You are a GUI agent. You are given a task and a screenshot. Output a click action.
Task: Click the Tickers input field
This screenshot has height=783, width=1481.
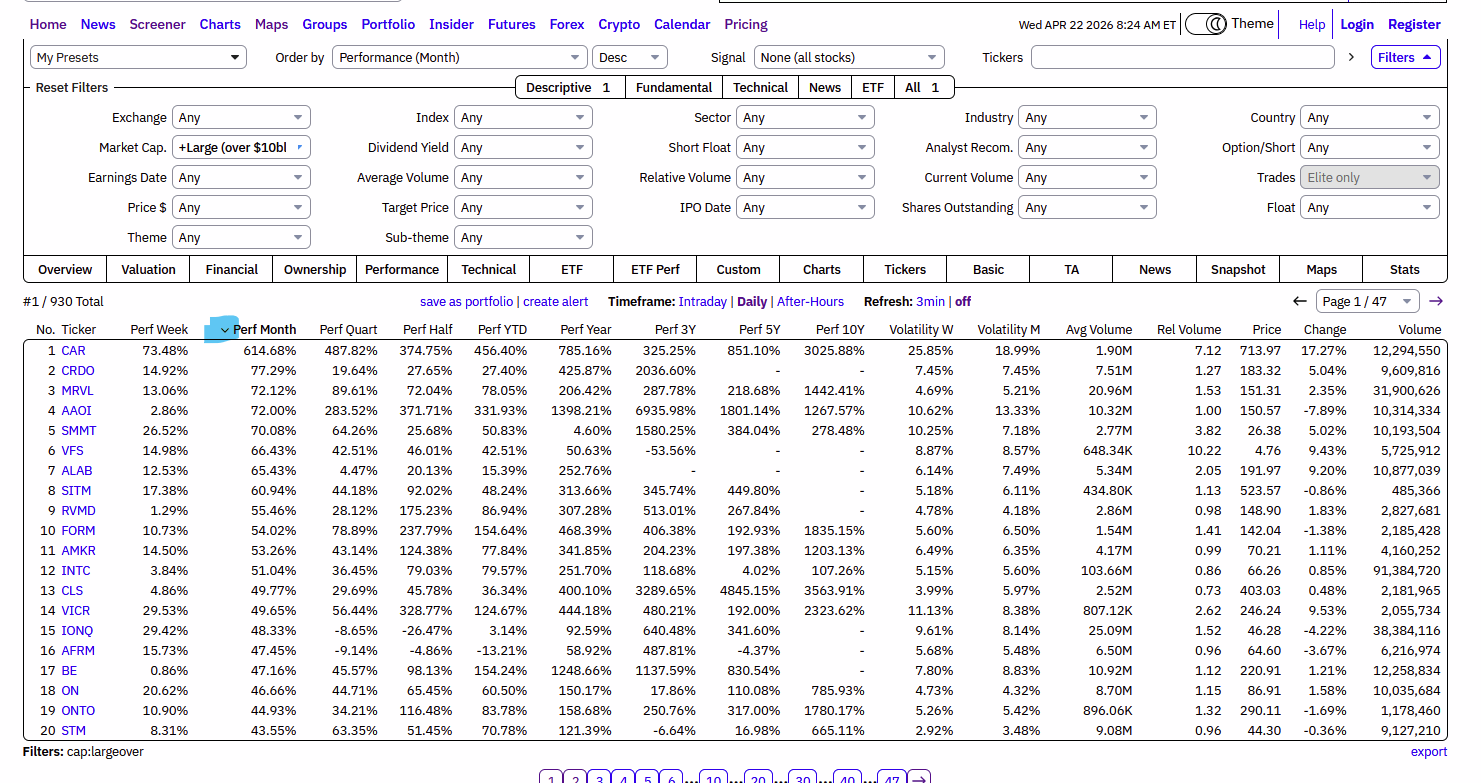point(1182,57)
